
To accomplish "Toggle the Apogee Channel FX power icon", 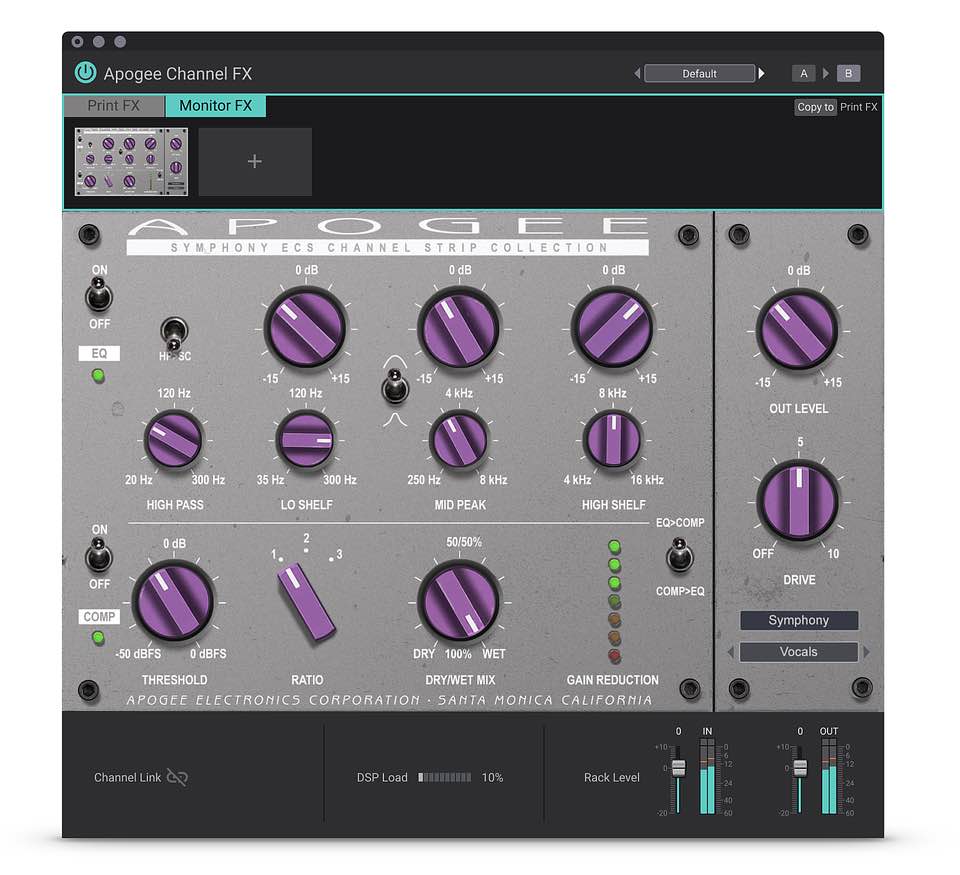I will click(x=86, y=72).
